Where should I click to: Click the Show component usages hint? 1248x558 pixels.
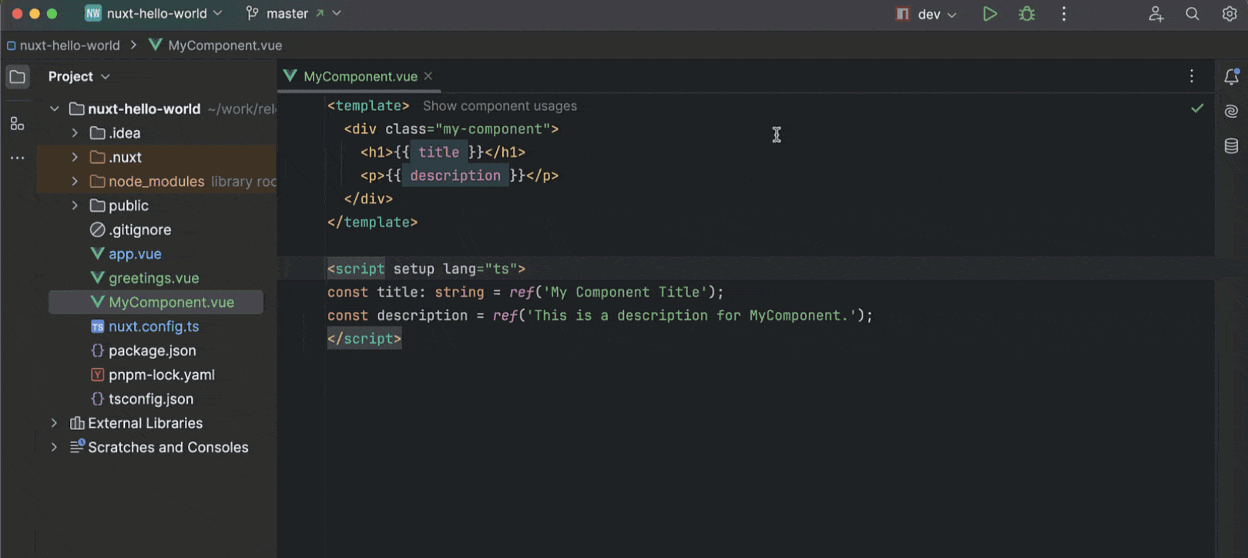pyautogui.click(x=499, y=106)
